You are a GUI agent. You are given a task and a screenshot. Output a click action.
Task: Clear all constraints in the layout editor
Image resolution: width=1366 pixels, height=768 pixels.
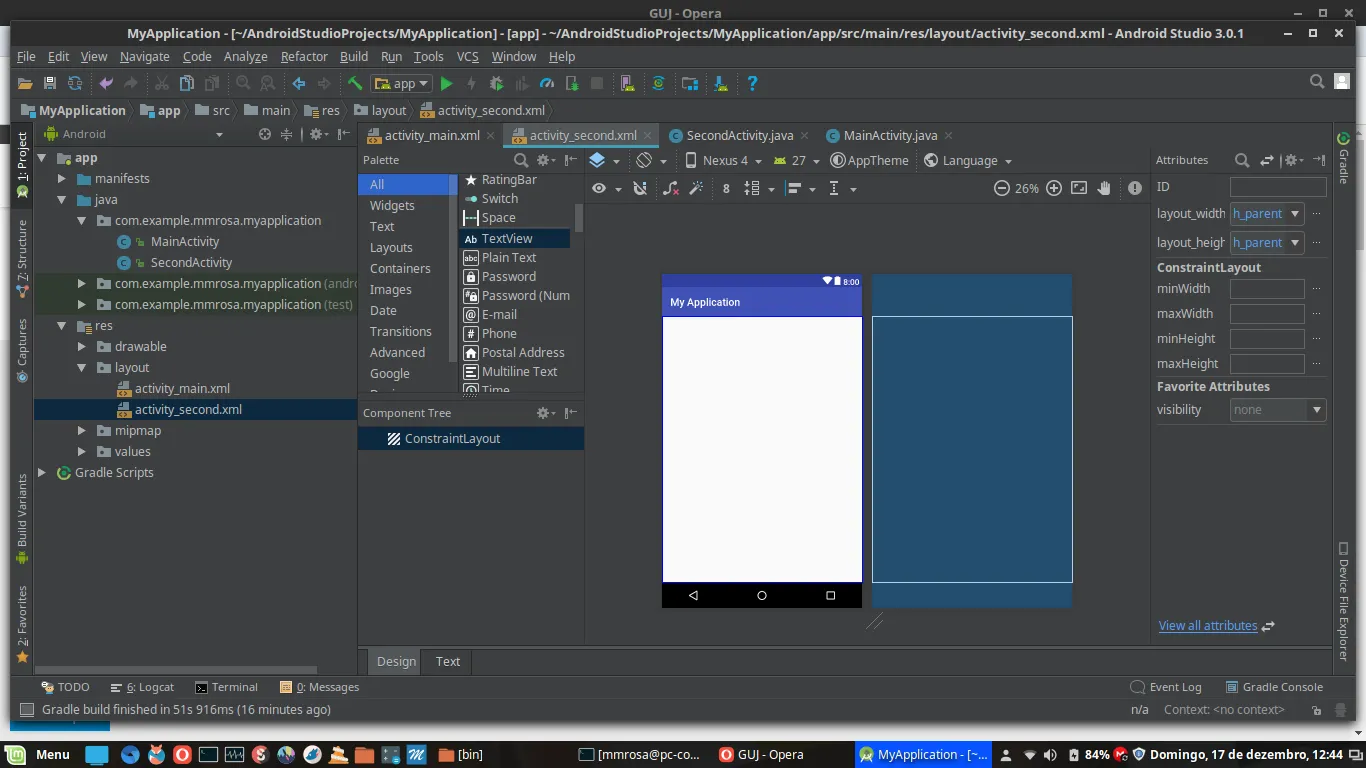670,188
